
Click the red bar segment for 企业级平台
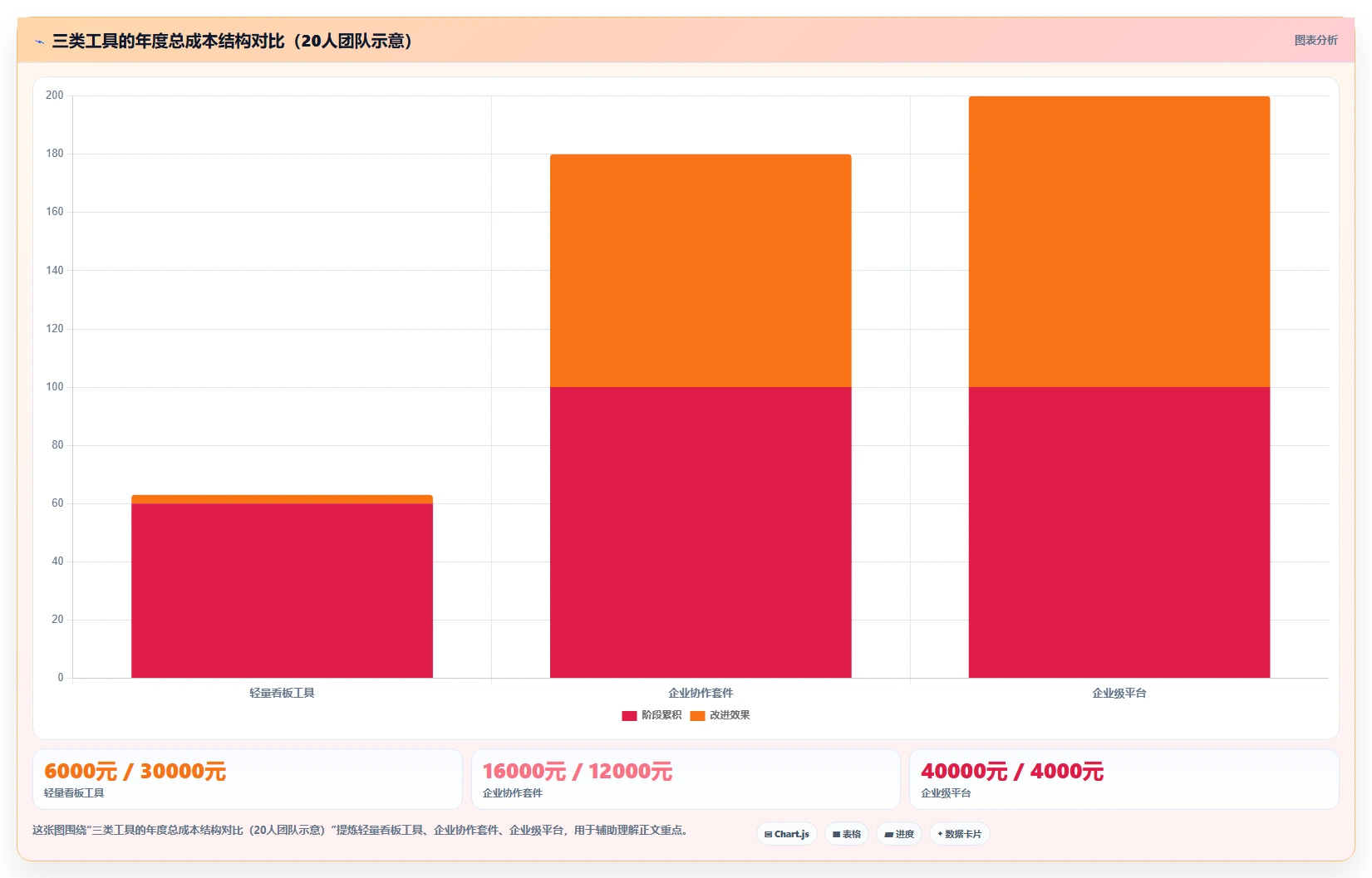[1119, 532]
